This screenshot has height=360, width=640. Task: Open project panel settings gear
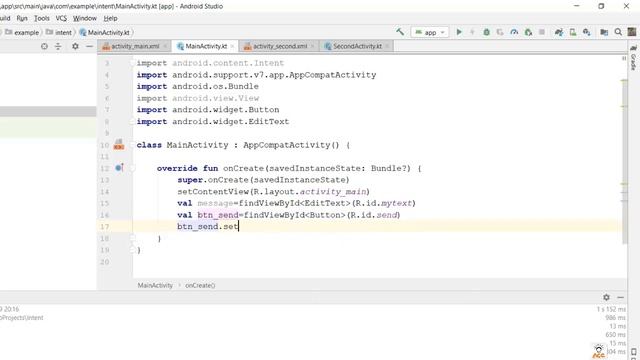click(75, 47)
